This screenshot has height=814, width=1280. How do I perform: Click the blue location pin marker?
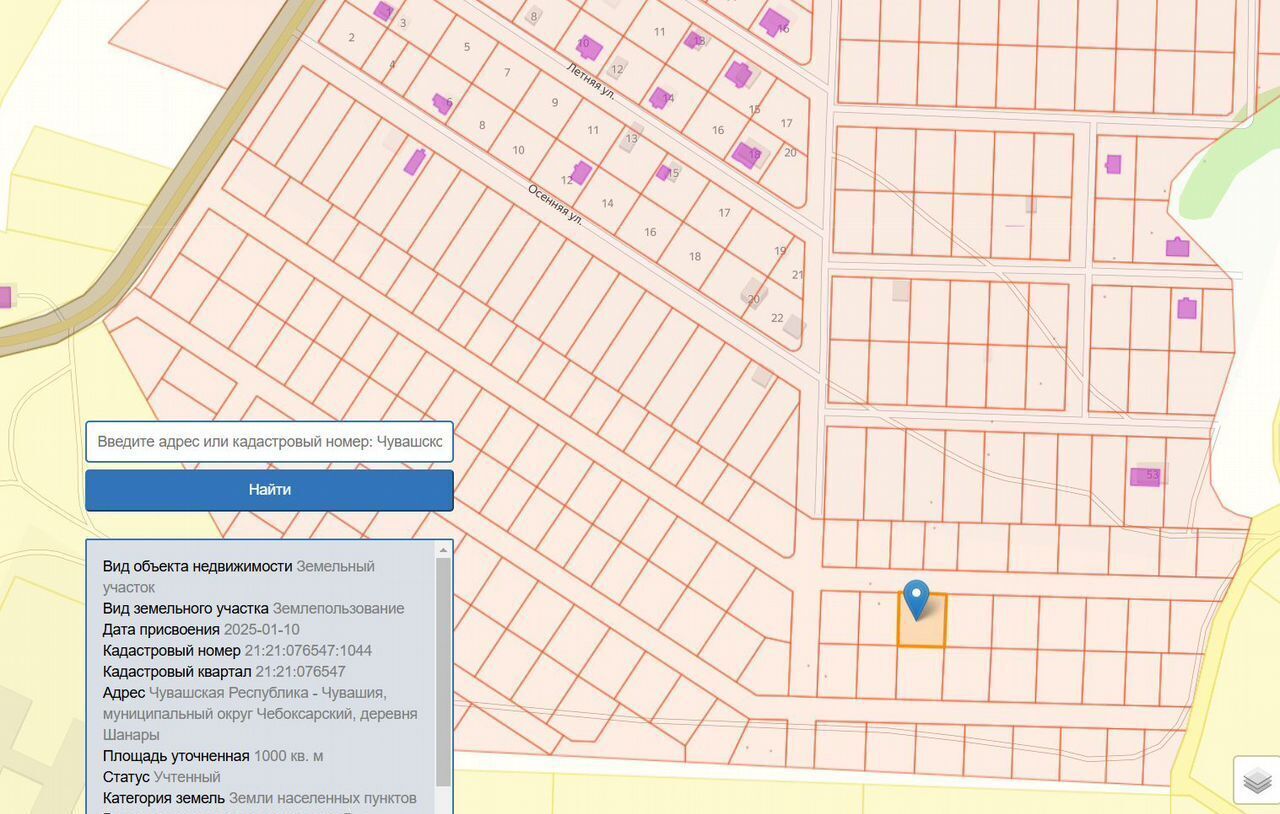click(x=916, y=599)
